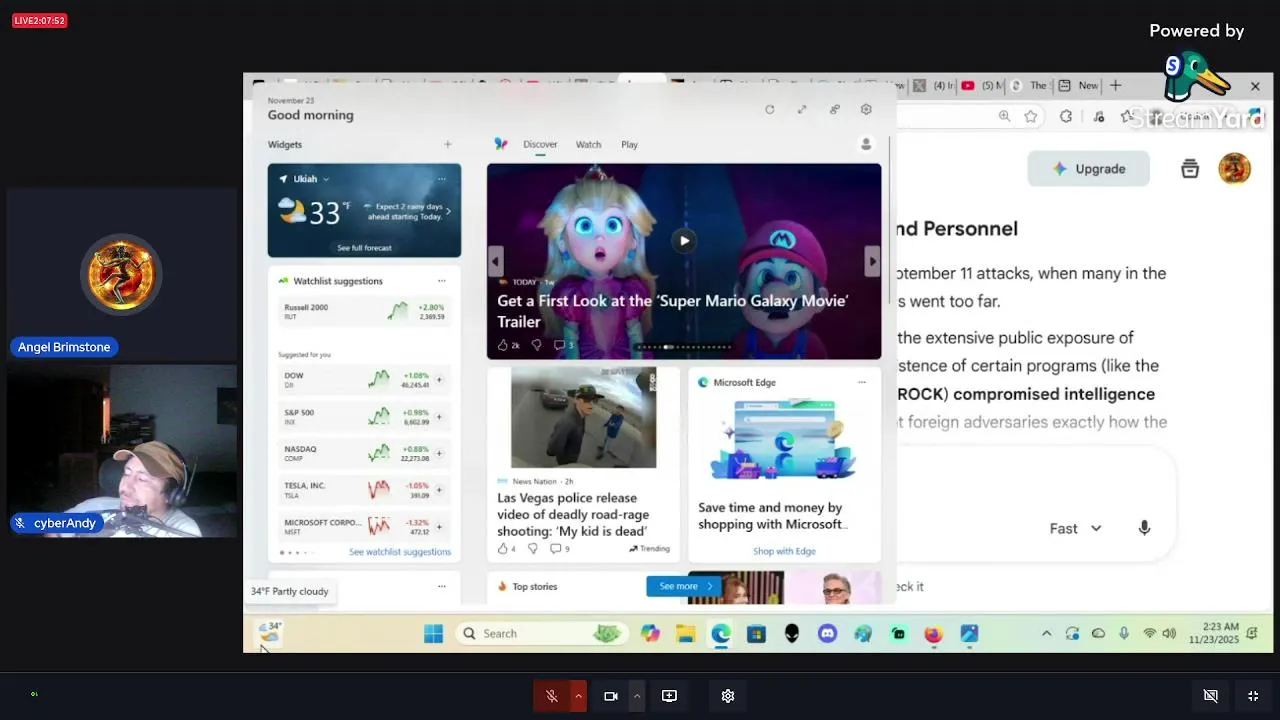Open Firefox from taskbar
1280x720 pixels.
pos(933,633)
